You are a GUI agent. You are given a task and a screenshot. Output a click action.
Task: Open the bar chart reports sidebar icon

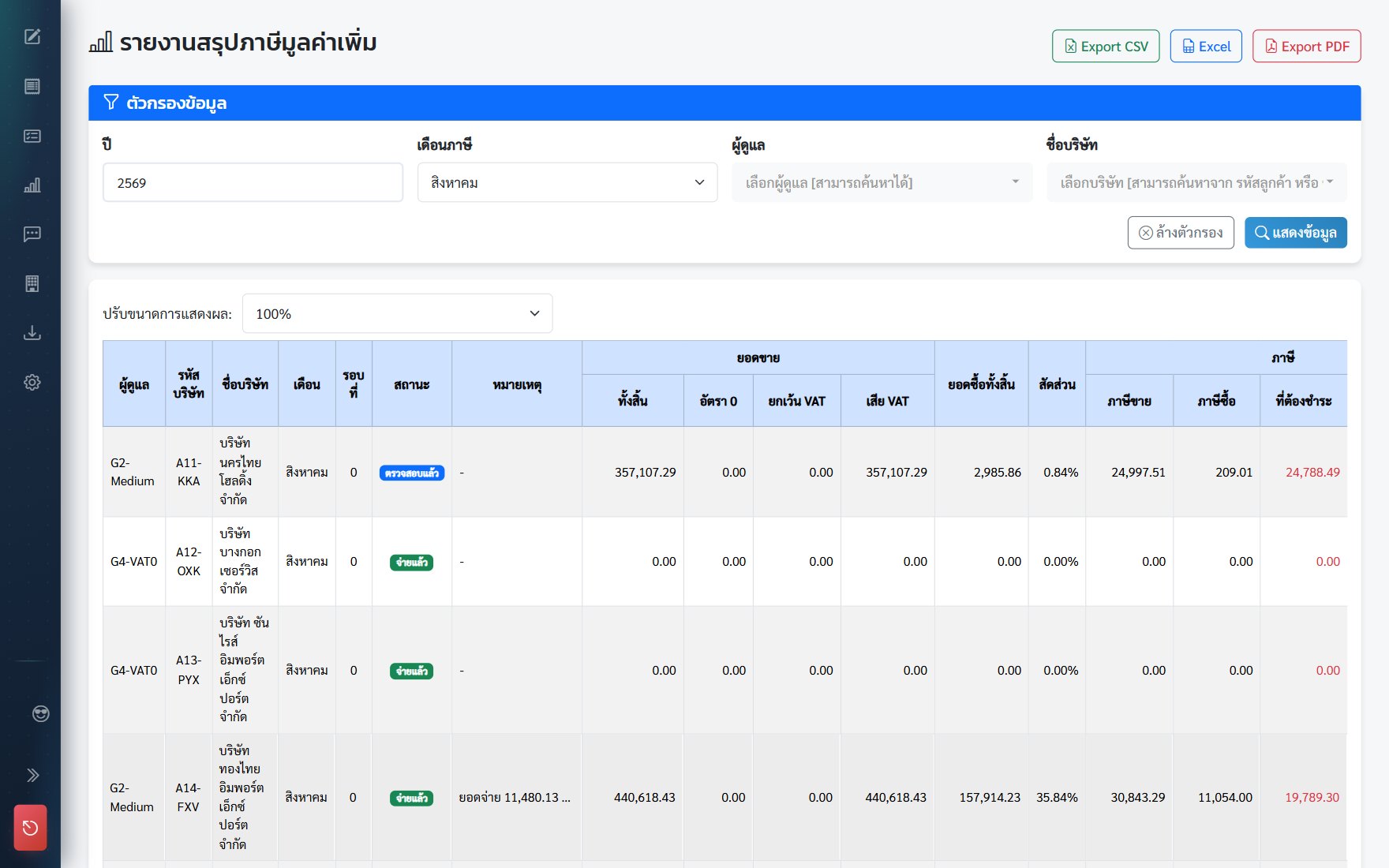point(32,185)
